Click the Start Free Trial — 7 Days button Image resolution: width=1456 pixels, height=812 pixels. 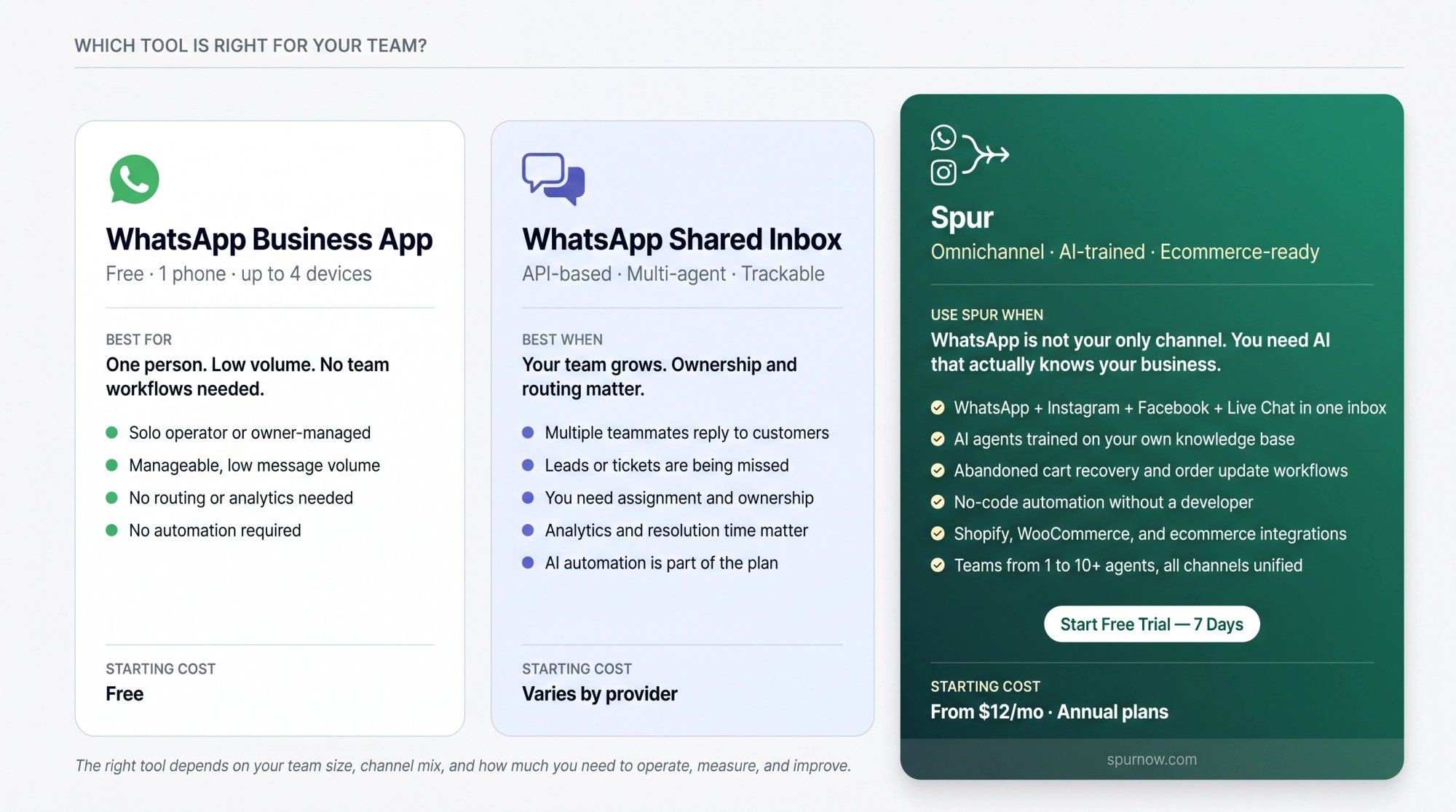[1152, 624]
